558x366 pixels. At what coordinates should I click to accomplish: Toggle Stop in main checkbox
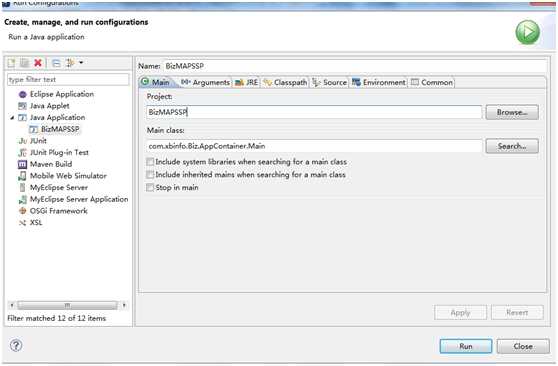coord(150,187)
